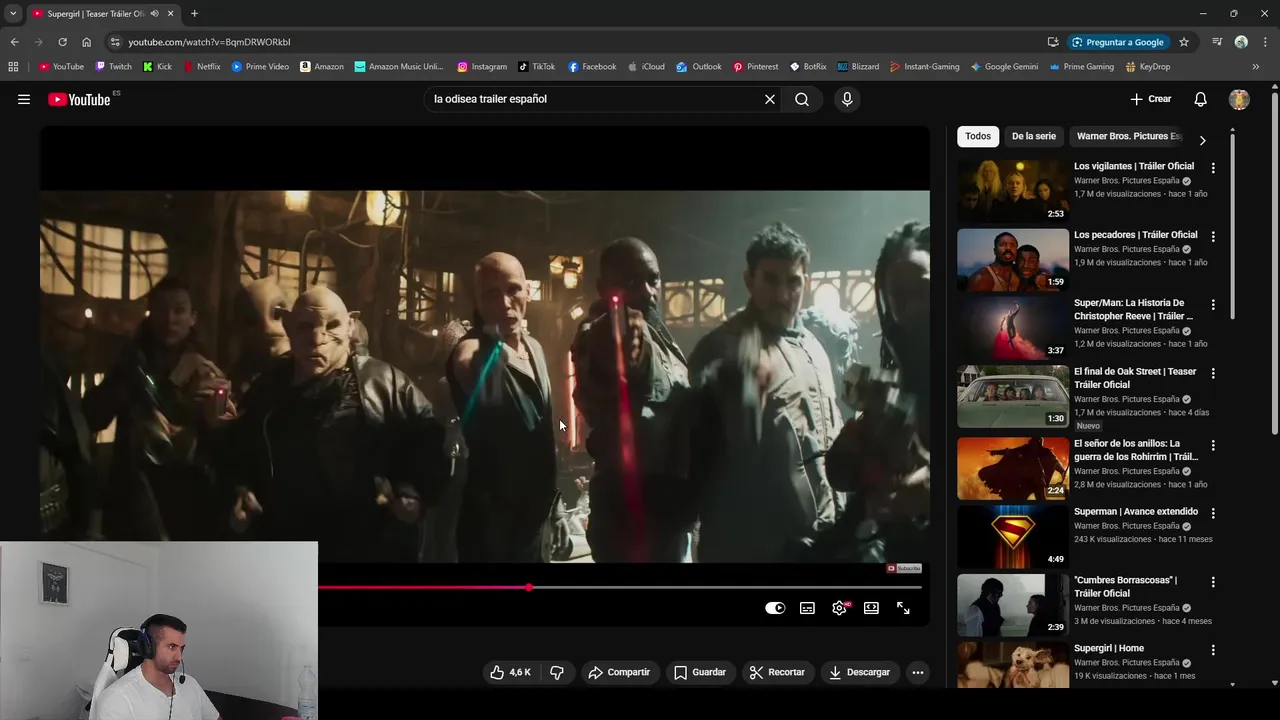The image size is (1280, 720).
Task: Click the Compartir share button
Action: click(x=619, y=672)
